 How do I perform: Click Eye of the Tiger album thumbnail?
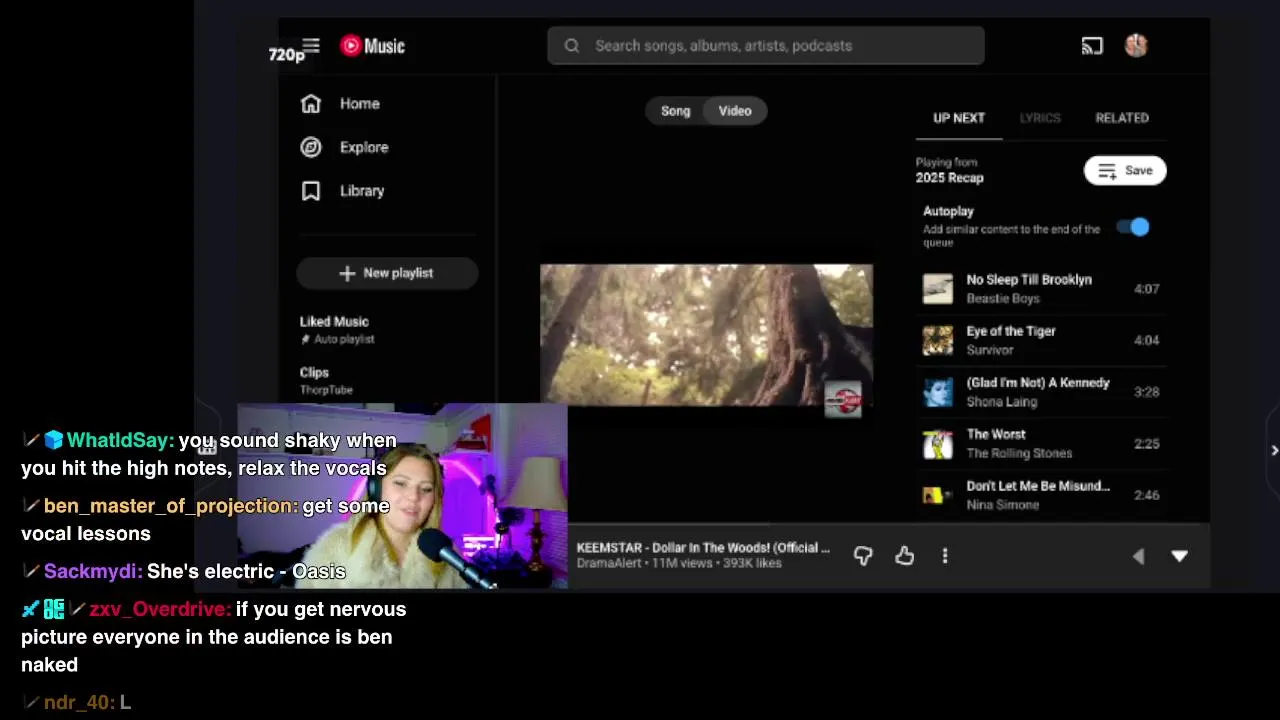point(938,340)
